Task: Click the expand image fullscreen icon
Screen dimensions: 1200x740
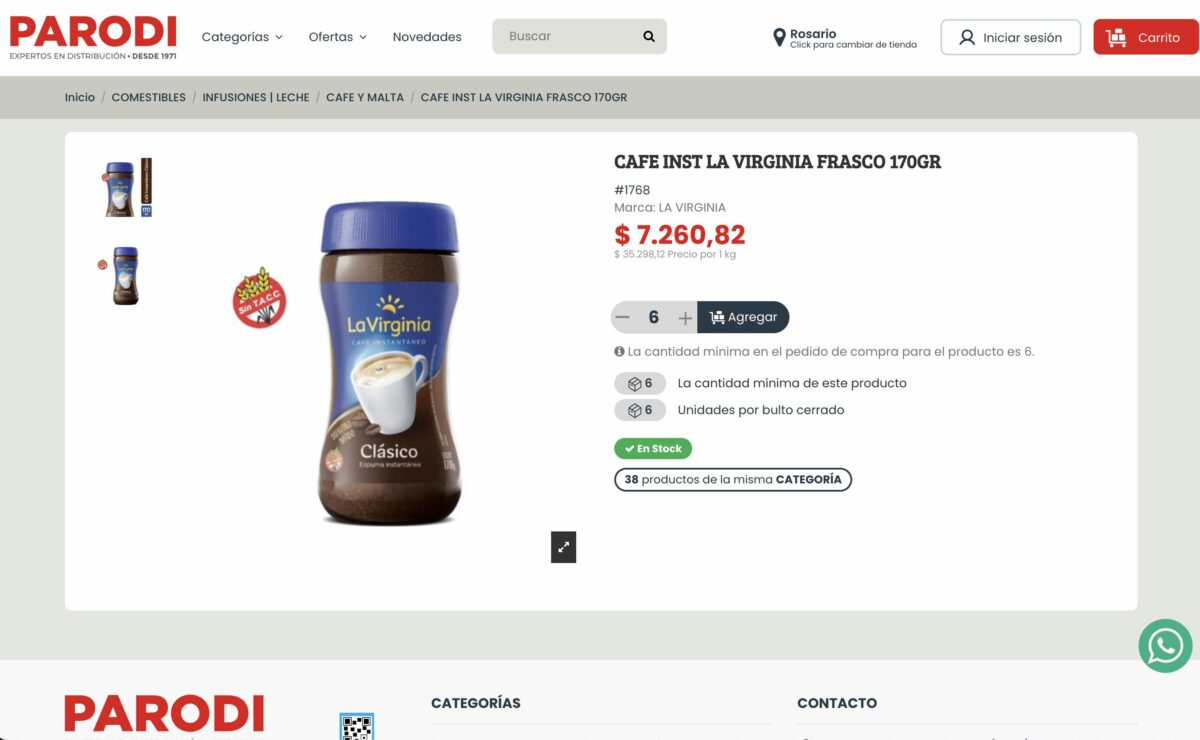Action: (x=564, y=547)
